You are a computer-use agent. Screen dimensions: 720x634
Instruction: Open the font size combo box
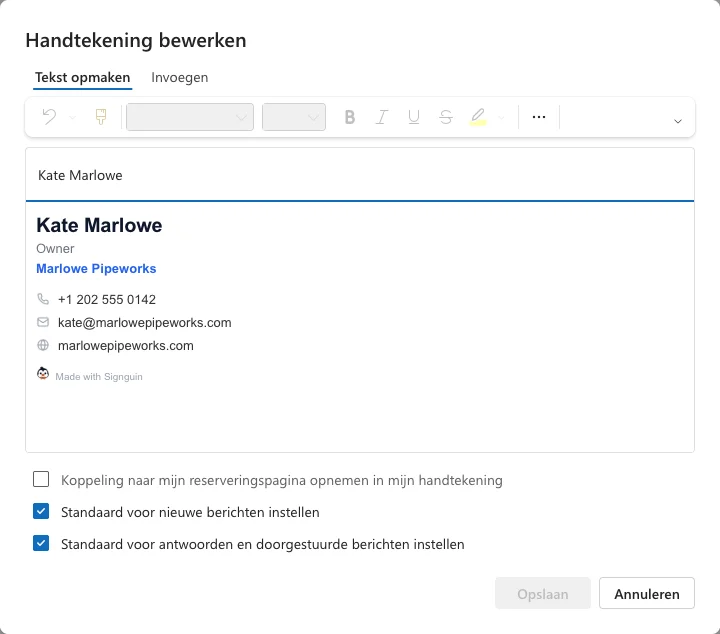tap(294, 117)
